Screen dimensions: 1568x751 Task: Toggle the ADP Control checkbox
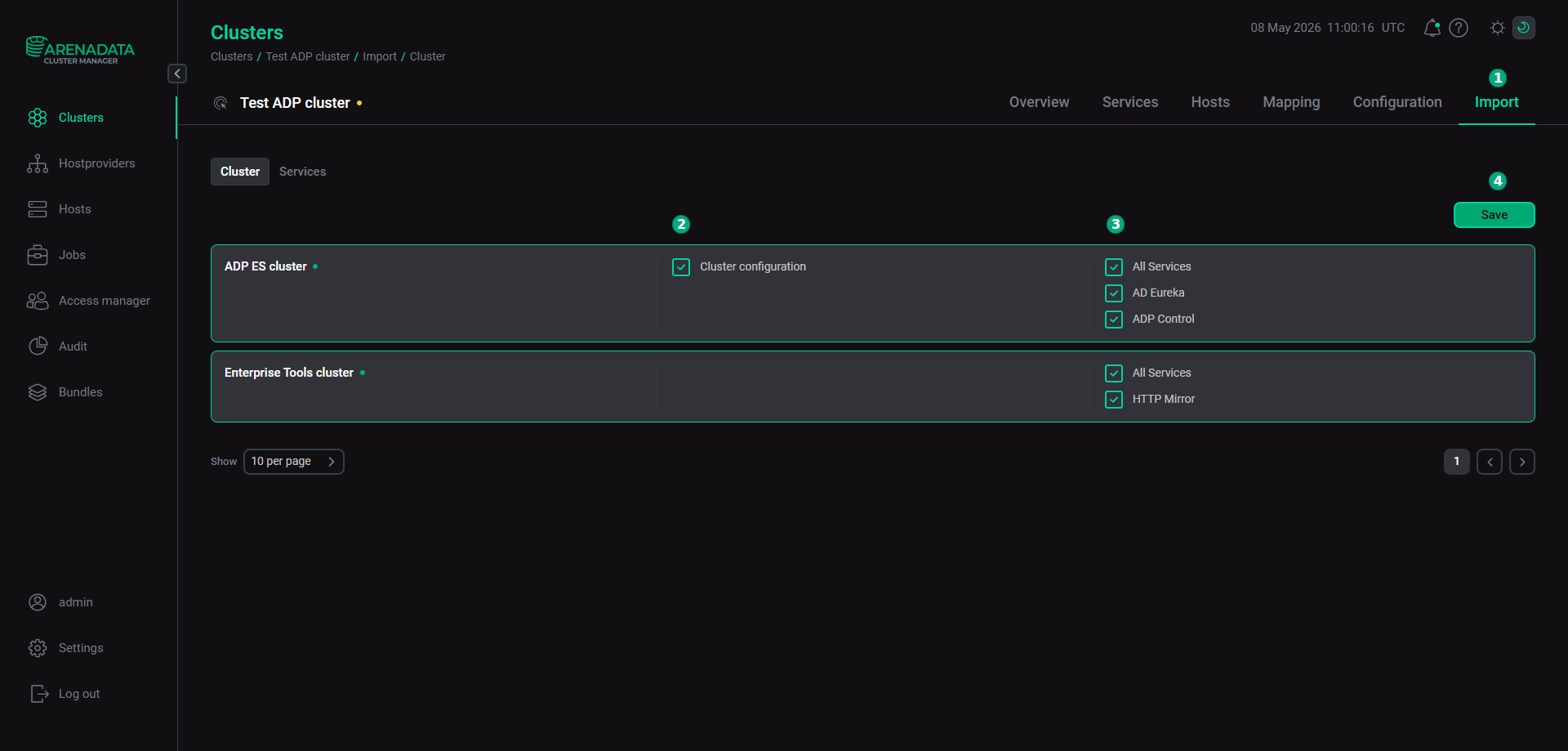1114,320
